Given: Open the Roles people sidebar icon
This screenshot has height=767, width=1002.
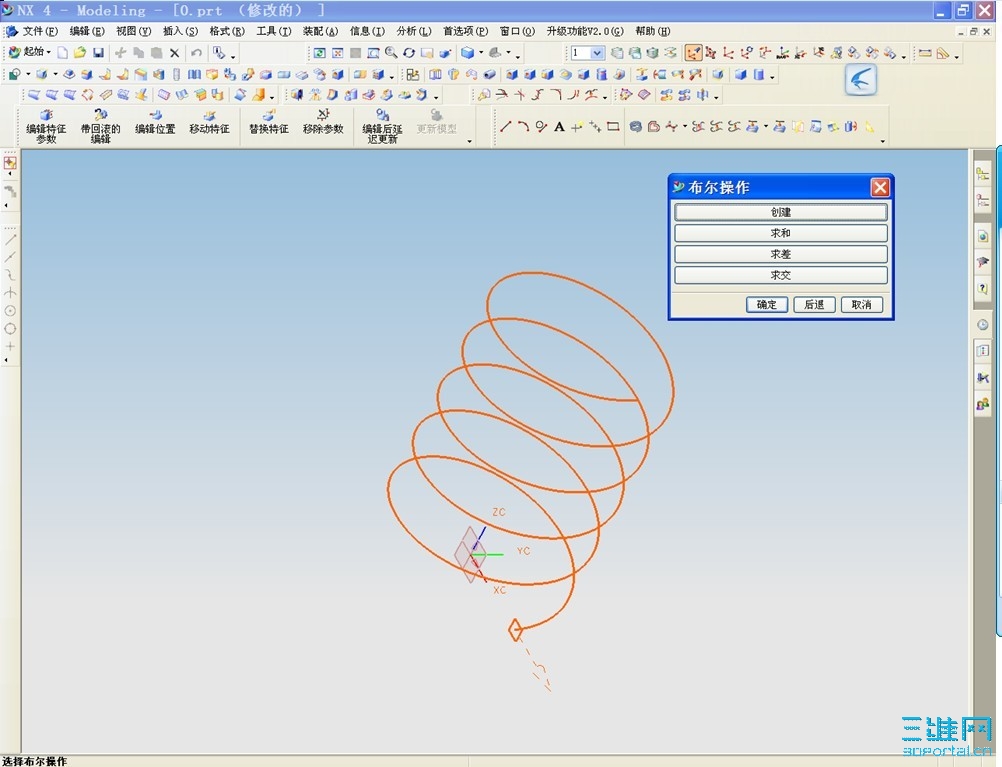Looking at the screenshot, I should coord(982,405).
